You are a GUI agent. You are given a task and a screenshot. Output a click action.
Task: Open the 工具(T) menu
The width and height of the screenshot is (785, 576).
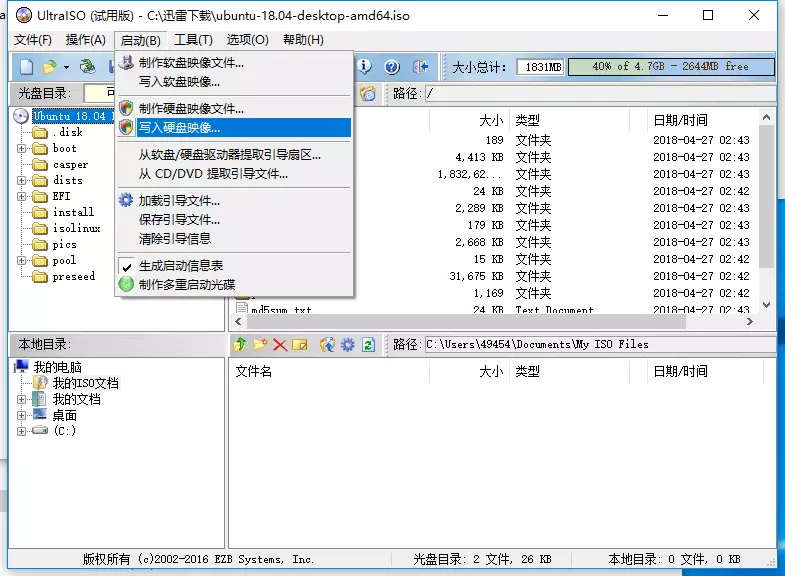point(193,40)
